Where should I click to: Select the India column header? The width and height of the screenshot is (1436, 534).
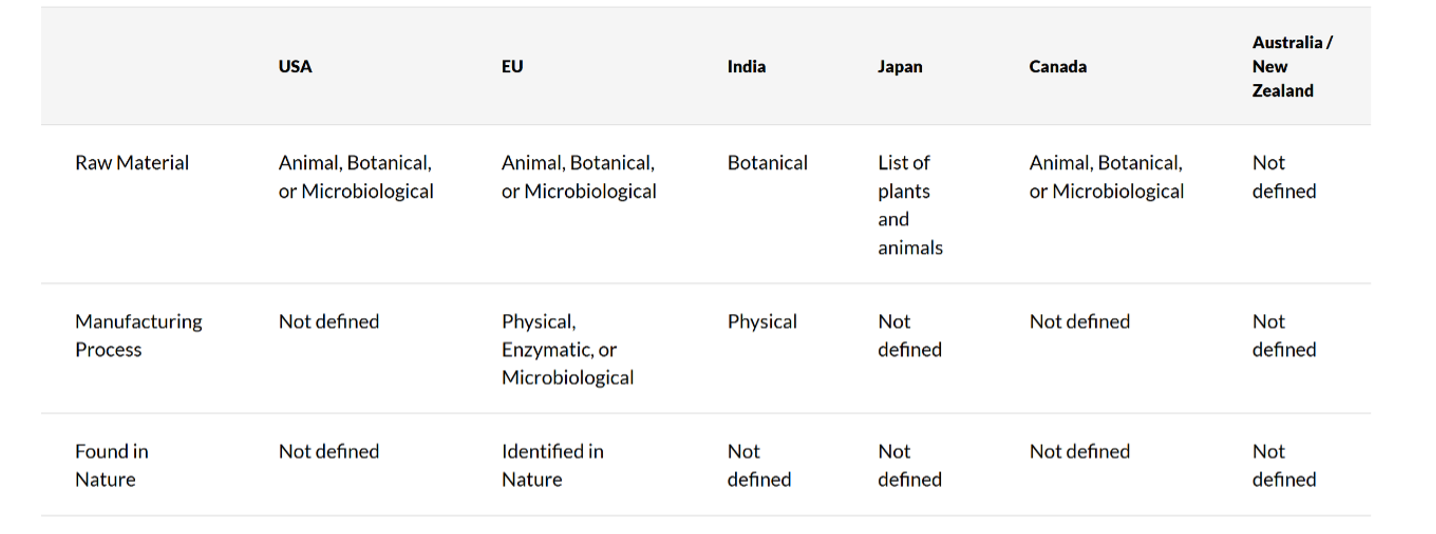(x=746, y=67)
